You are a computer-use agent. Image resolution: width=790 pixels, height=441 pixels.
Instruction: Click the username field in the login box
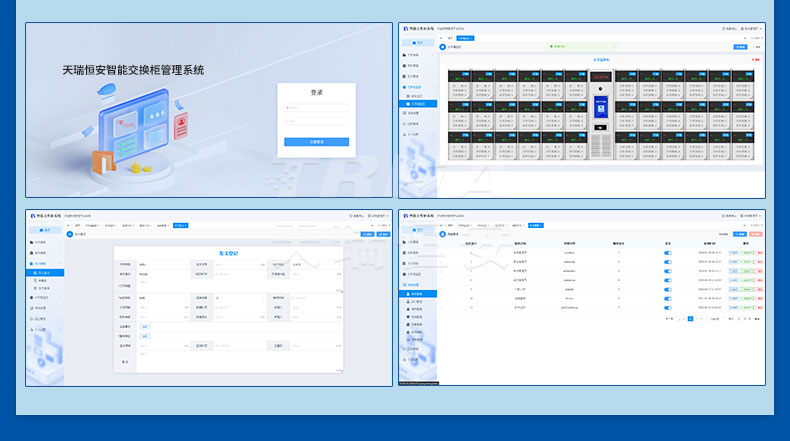click(x=316, y=108)
